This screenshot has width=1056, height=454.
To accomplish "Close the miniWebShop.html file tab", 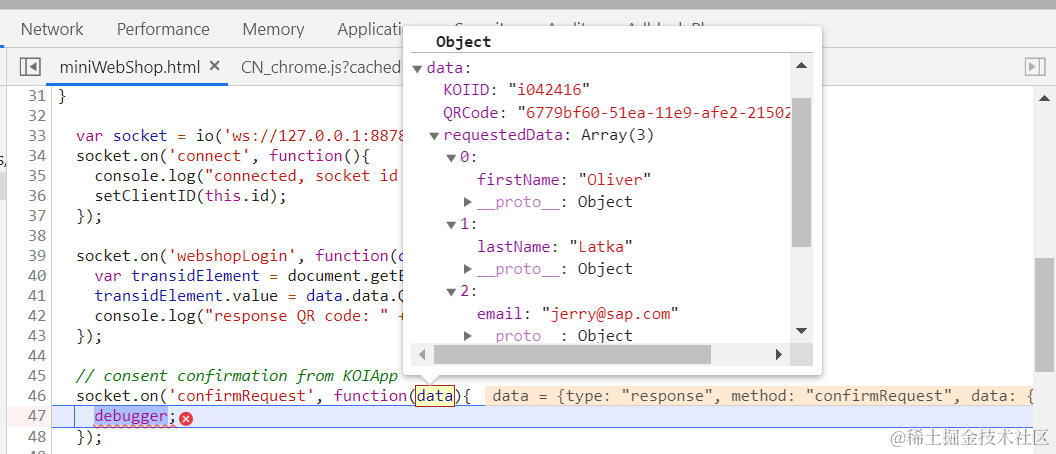I will point(215,66).
